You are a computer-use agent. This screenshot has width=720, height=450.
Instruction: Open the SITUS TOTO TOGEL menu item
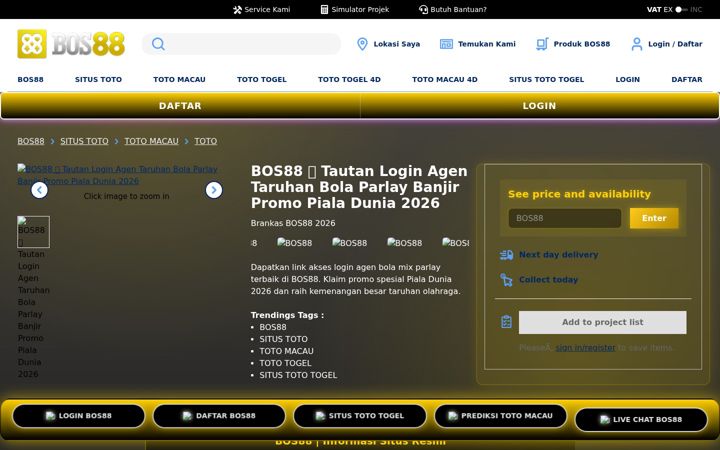[x=546, y=79]
